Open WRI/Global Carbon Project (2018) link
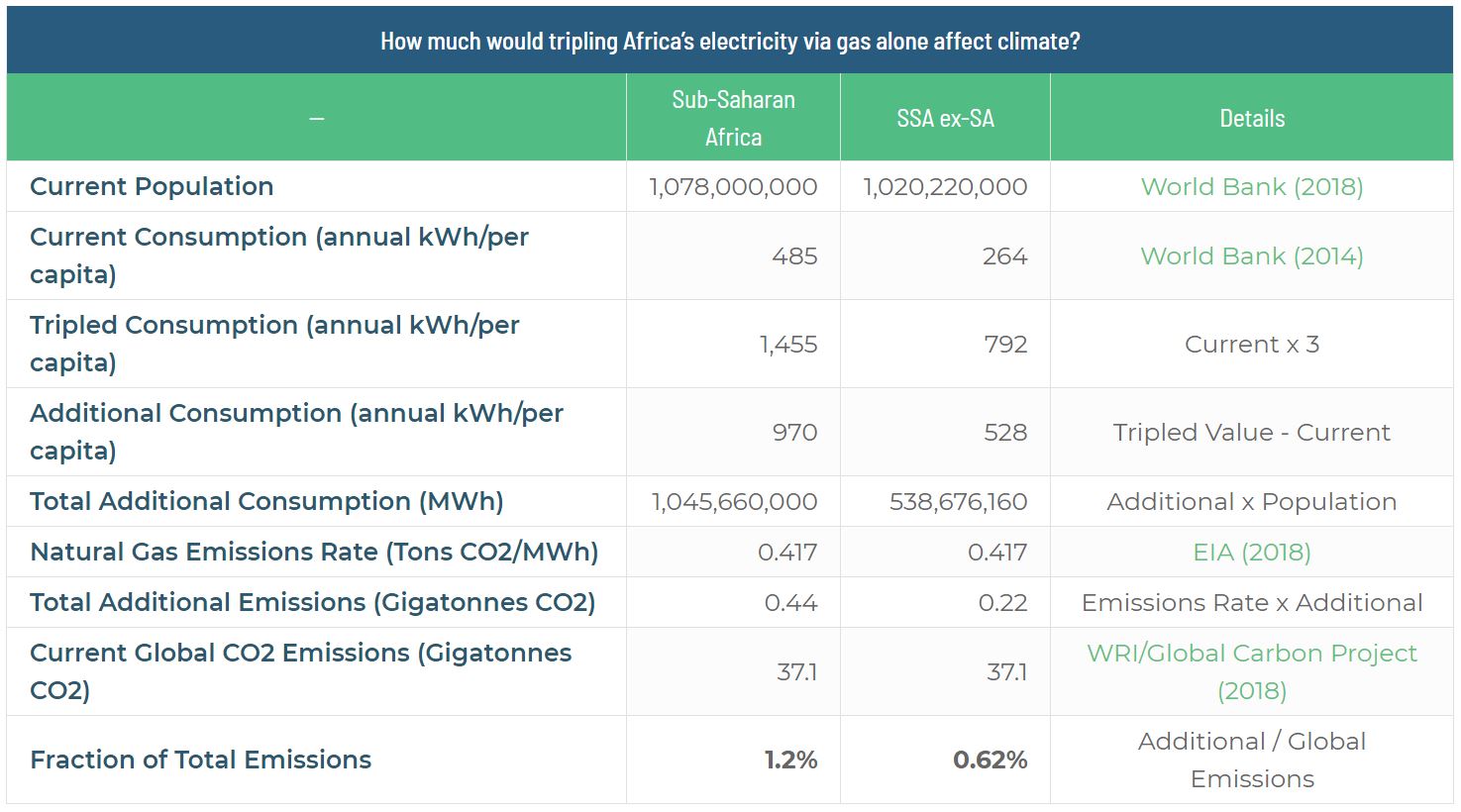 pos(1251,671)
